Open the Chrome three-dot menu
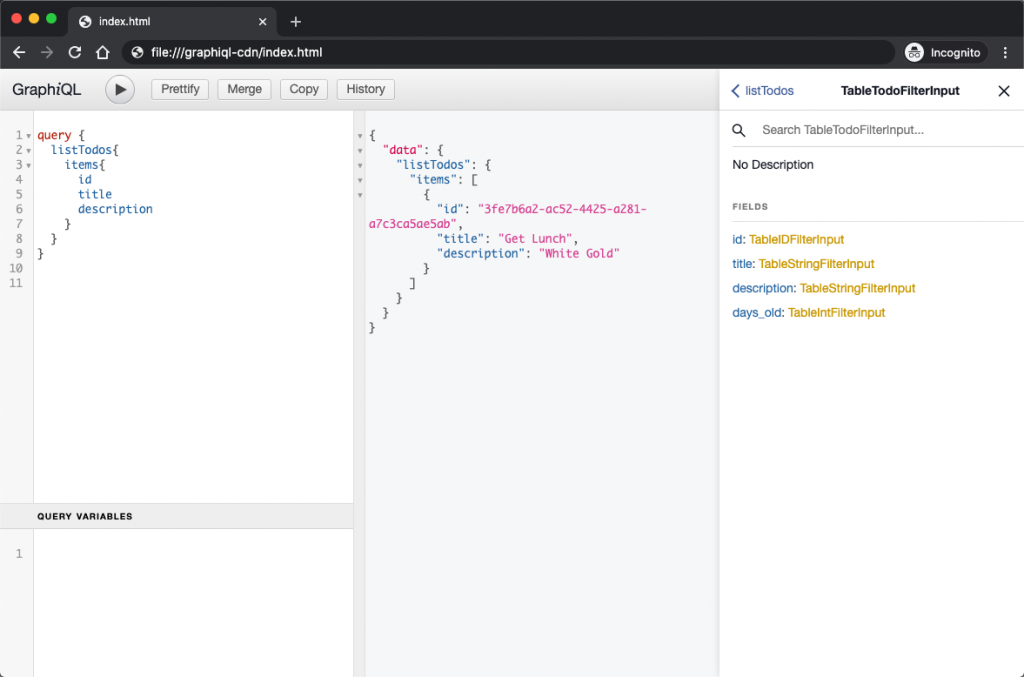This screenshot has width=1024, height=677. tap(1005, 52)
